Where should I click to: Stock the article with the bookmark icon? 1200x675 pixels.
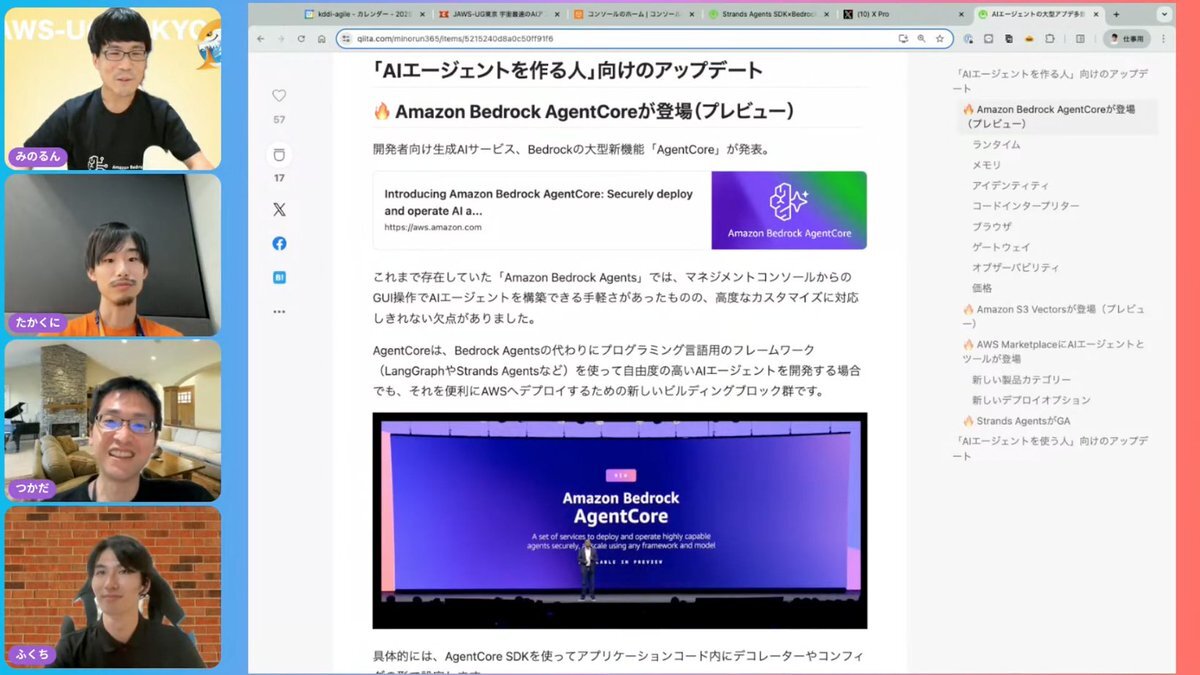[x=279, y=155]
